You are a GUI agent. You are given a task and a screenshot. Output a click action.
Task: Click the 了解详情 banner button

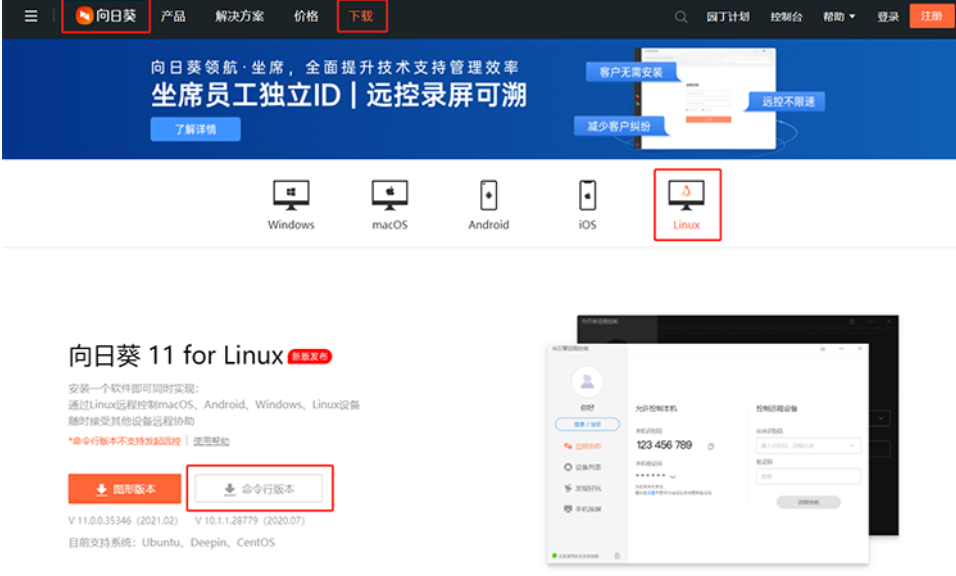196,129
